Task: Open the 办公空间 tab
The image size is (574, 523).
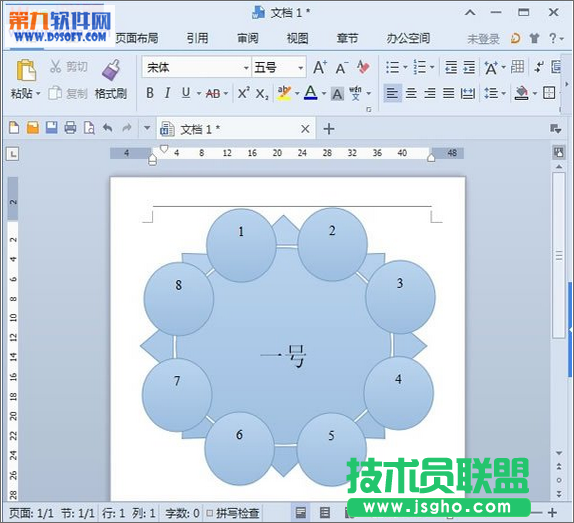Action: point(409,38)
